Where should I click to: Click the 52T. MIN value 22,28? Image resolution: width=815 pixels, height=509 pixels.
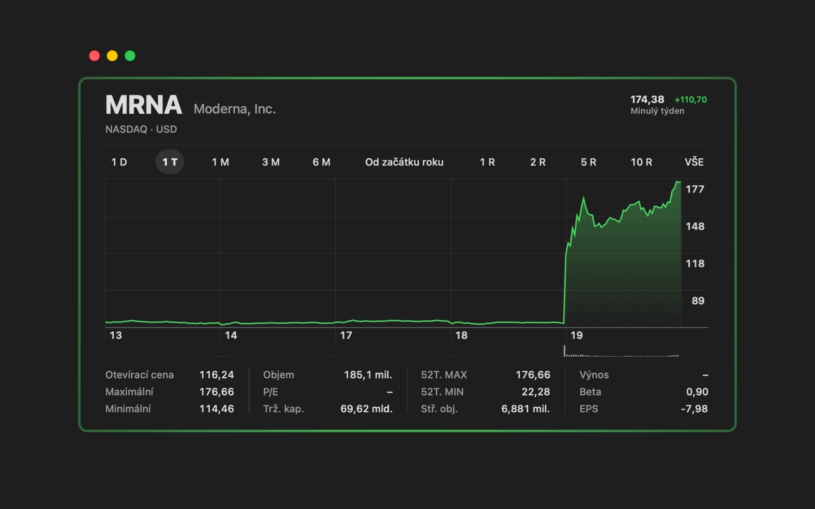pos(535,392)
